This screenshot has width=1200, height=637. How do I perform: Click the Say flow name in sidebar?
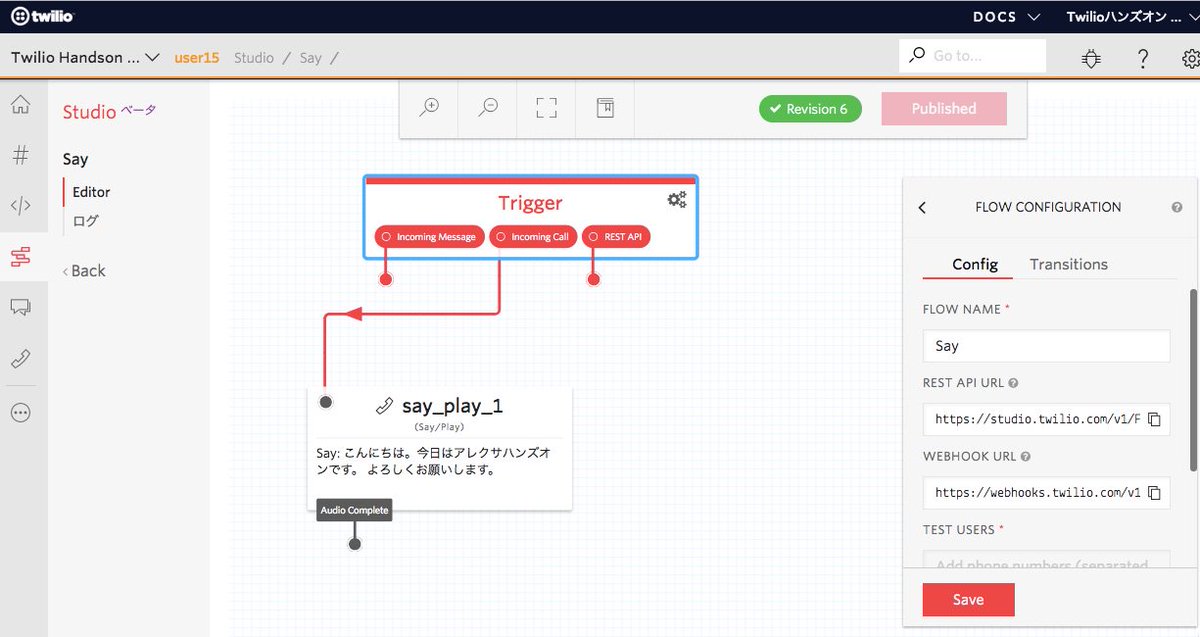pos(75,159)
